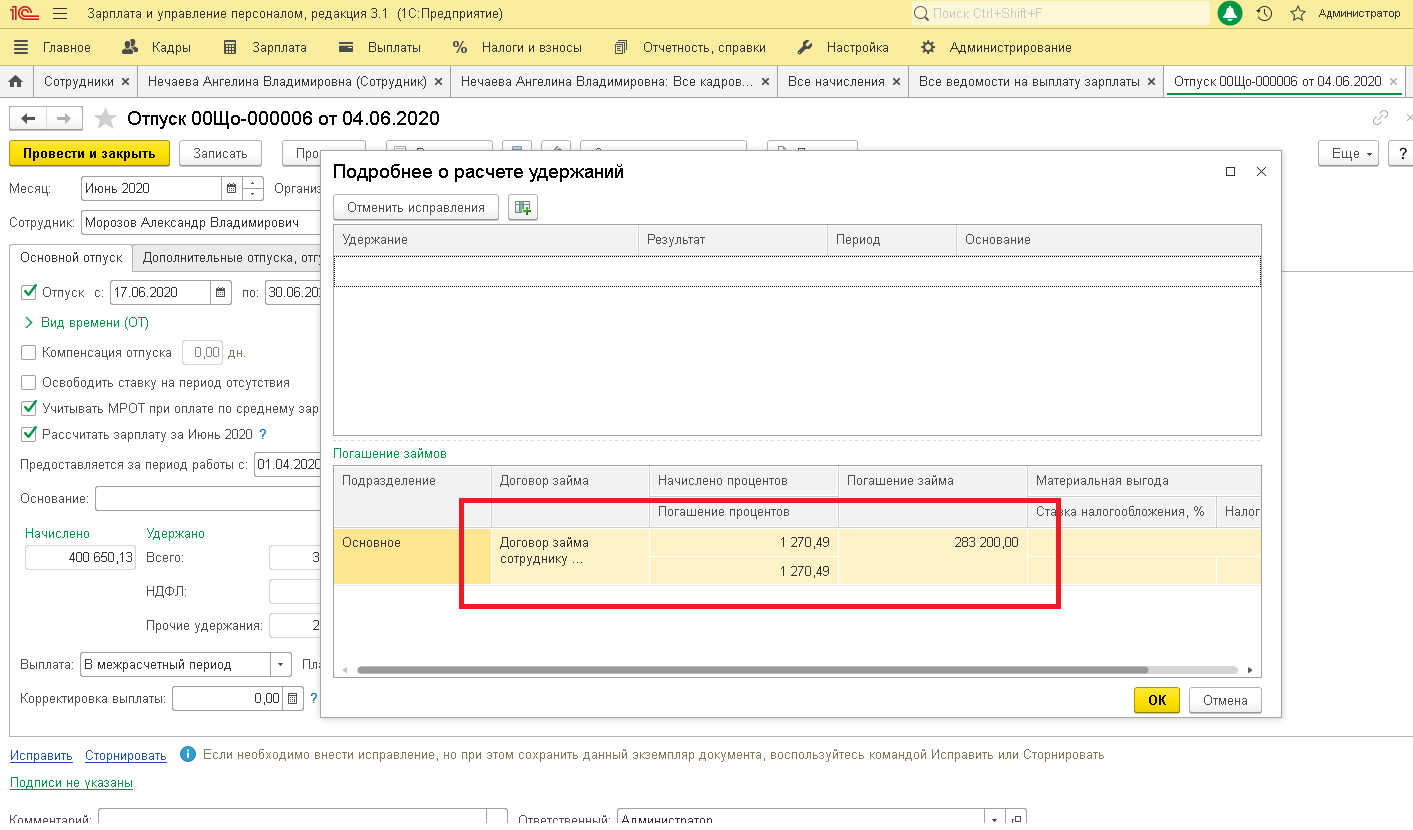Increase month with stepper up arrow
The width and height of the screenshot is (1413, 830).
(254, 183)
